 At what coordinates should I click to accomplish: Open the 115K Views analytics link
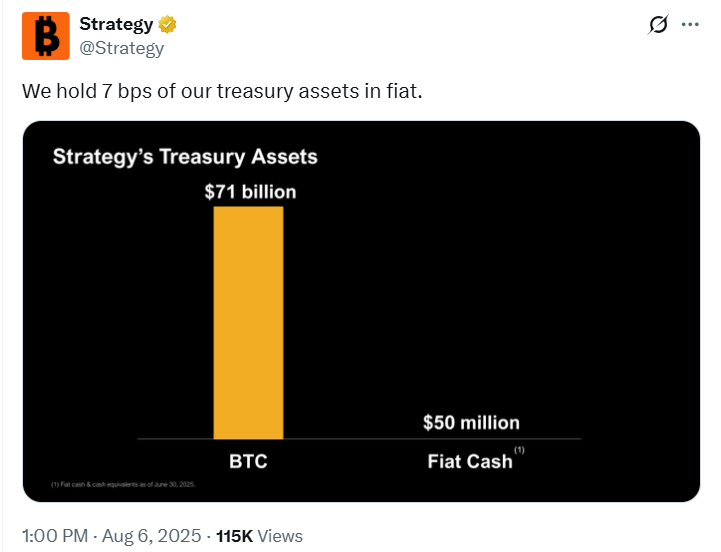click(x=258, y=536)
